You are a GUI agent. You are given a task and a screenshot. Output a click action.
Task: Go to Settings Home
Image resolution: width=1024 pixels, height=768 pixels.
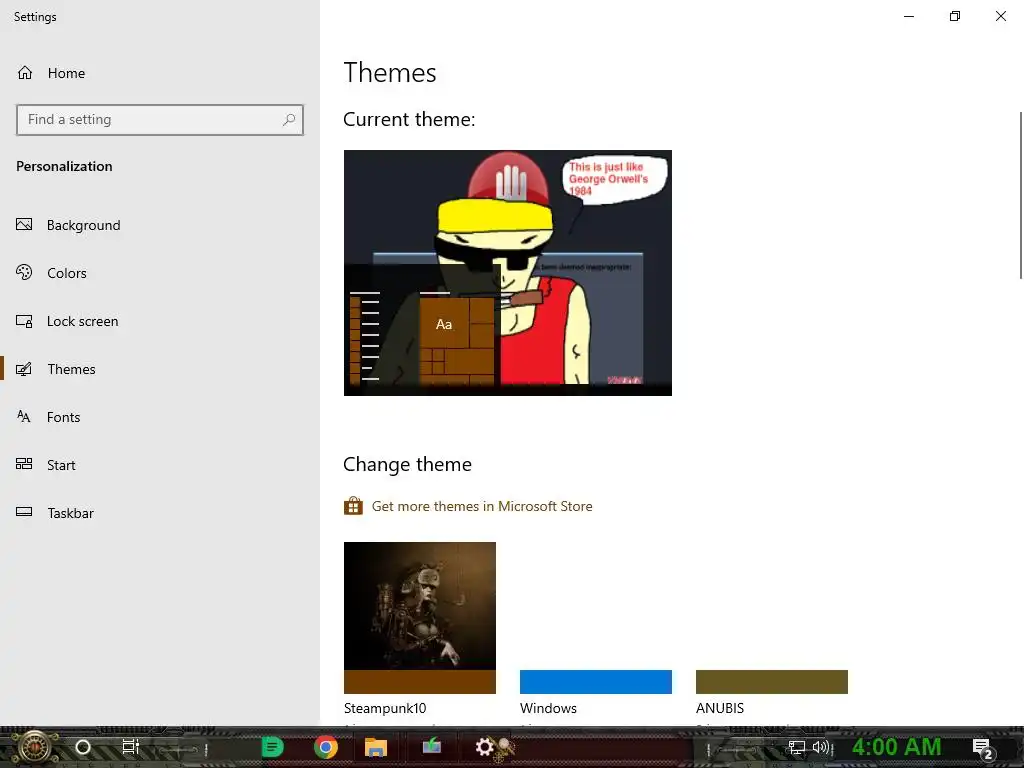click(x=51, y=73)
